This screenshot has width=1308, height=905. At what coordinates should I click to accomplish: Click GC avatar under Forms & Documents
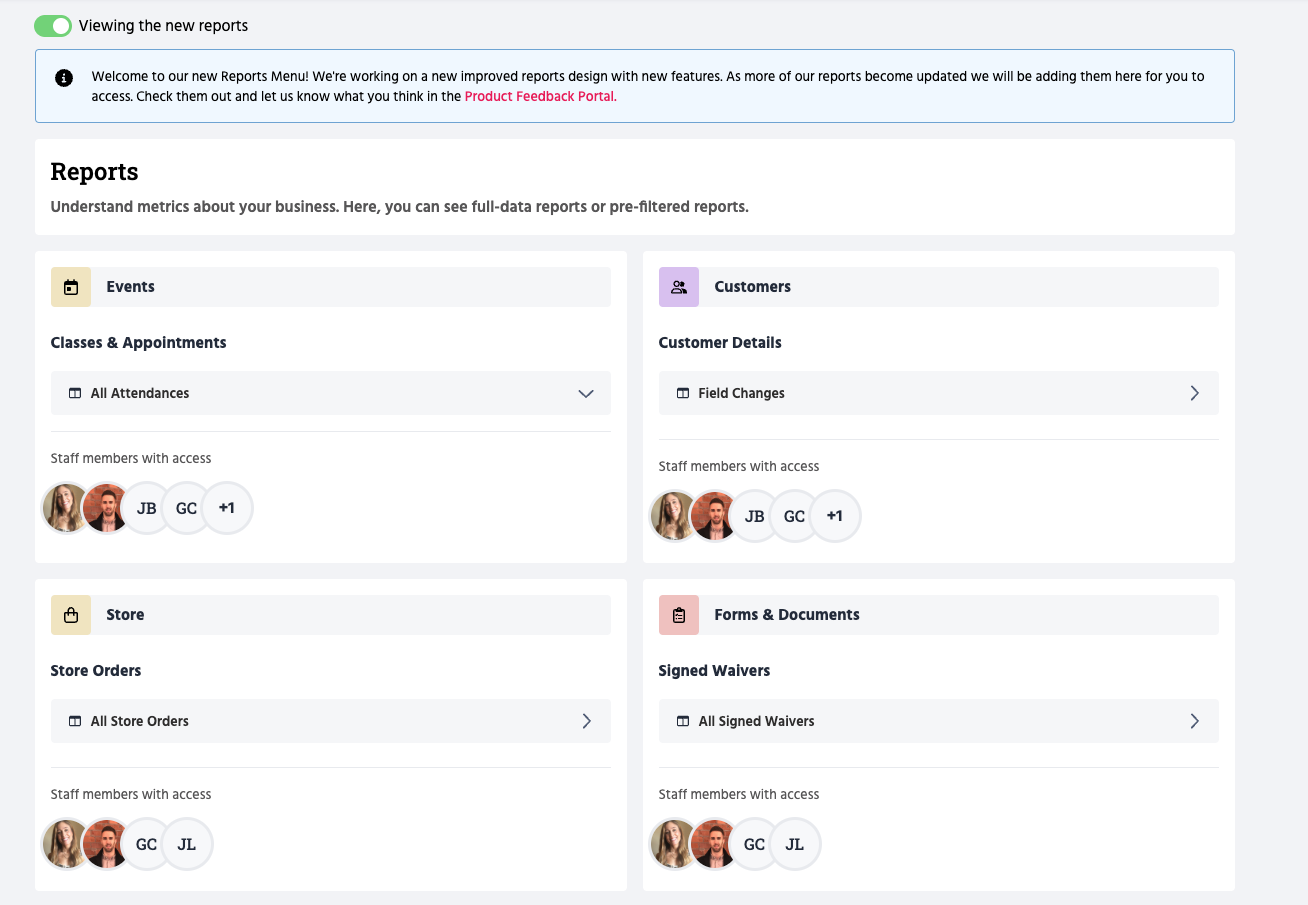tap(754, 844)
